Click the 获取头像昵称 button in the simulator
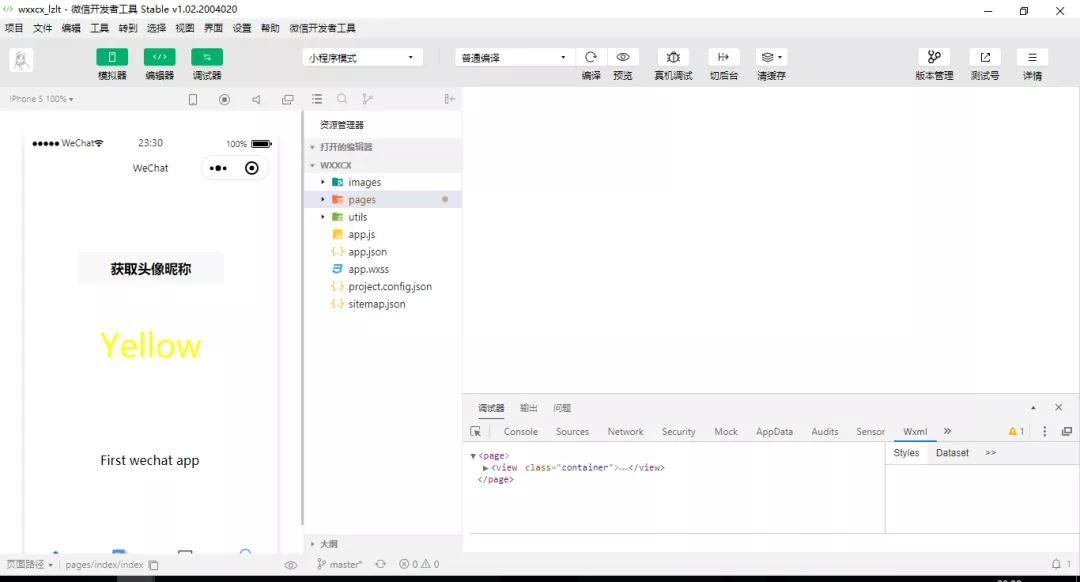Viewport: 1080px width, 582px height. (150, 268)
